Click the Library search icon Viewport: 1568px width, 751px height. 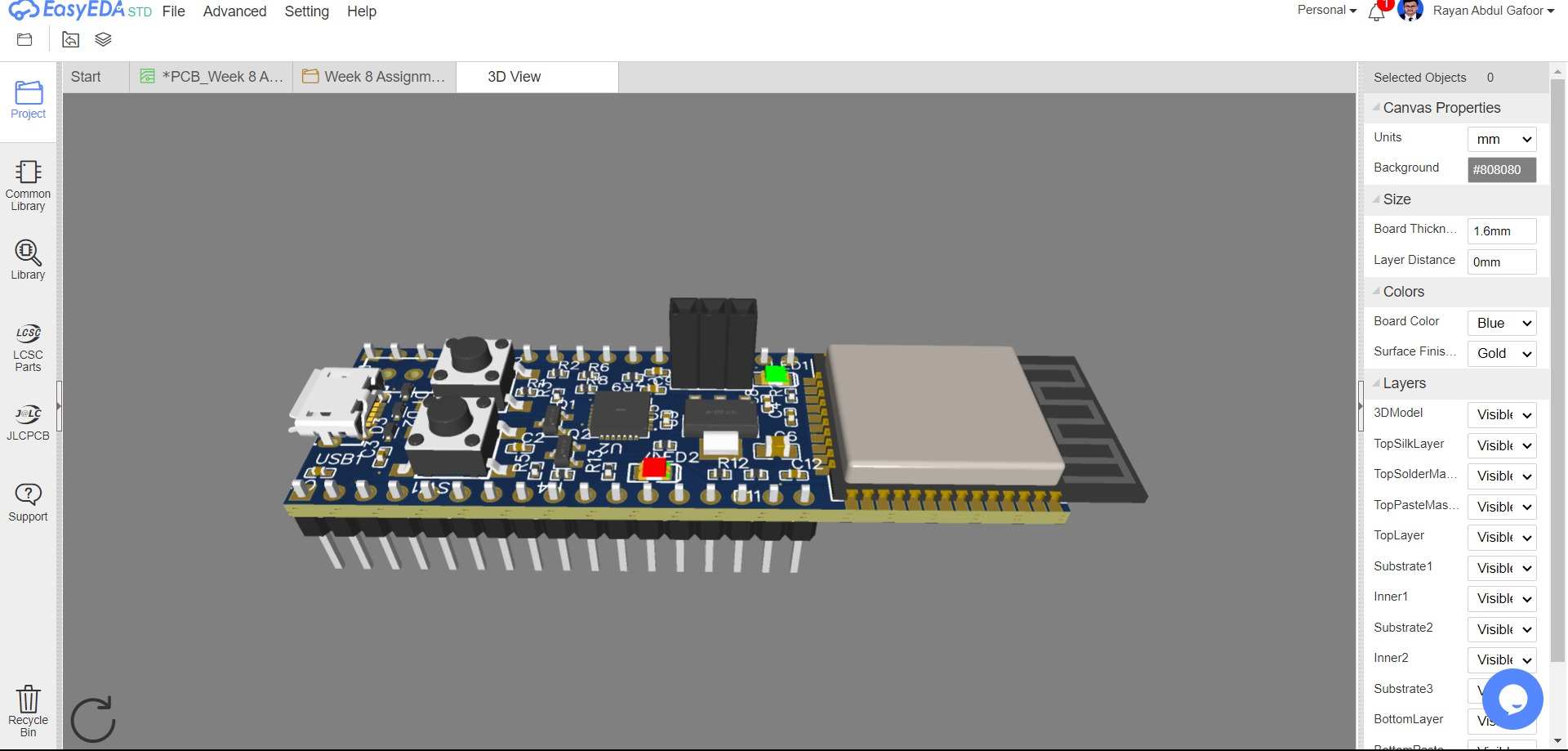[28, 259]
